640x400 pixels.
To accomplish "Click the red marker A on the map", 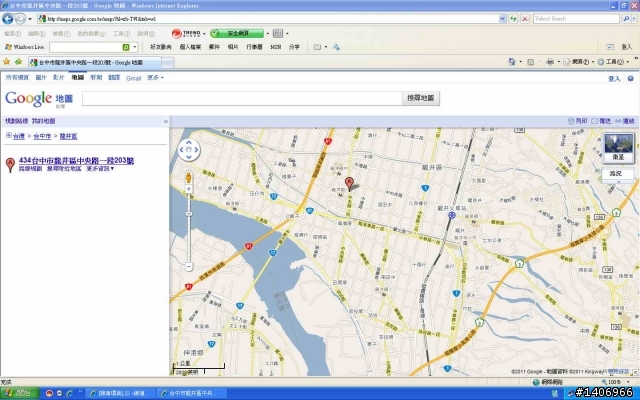I will click(349, 183).
